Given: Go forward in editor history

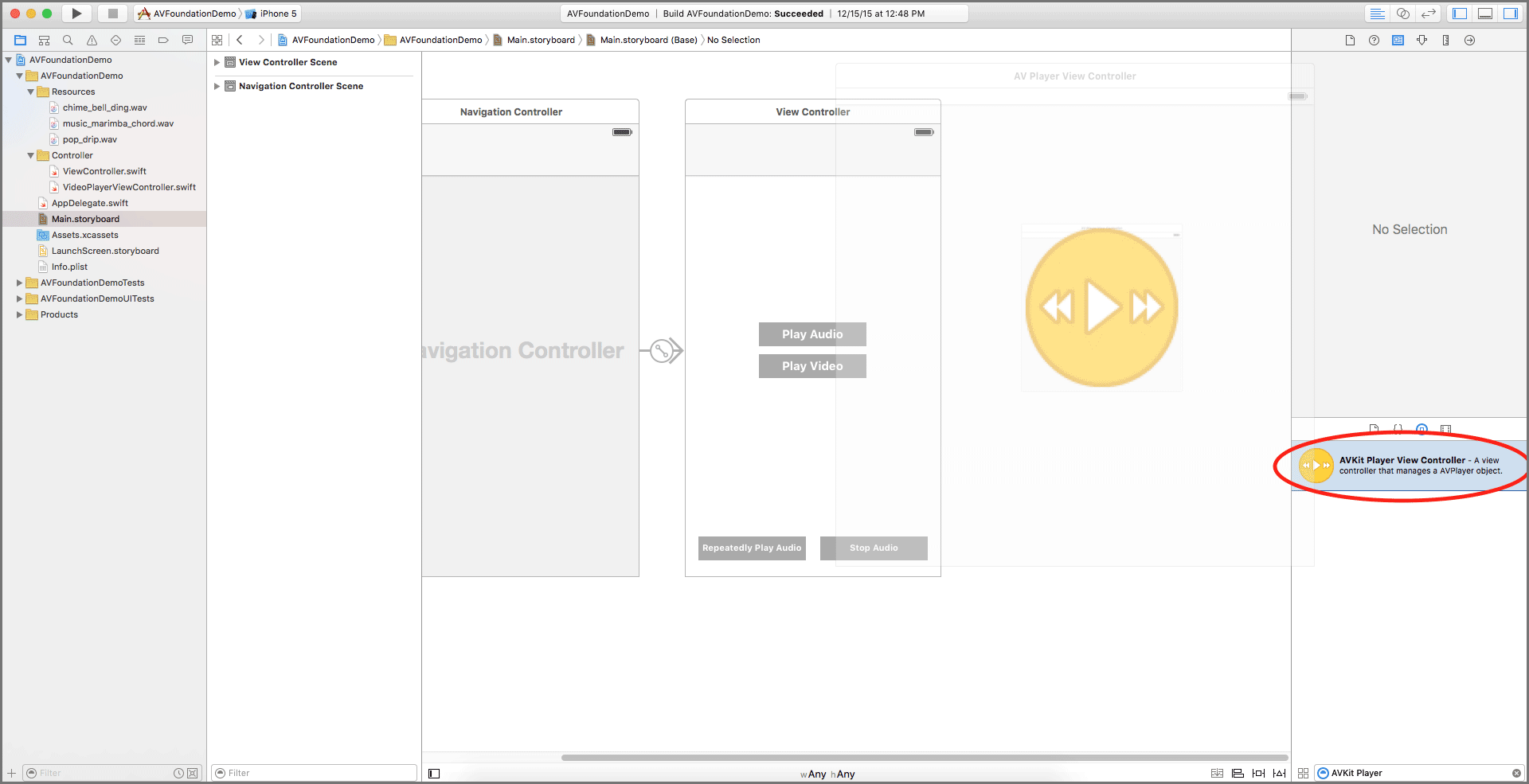Looking at the screenshot, I should [x=260, y=40].
